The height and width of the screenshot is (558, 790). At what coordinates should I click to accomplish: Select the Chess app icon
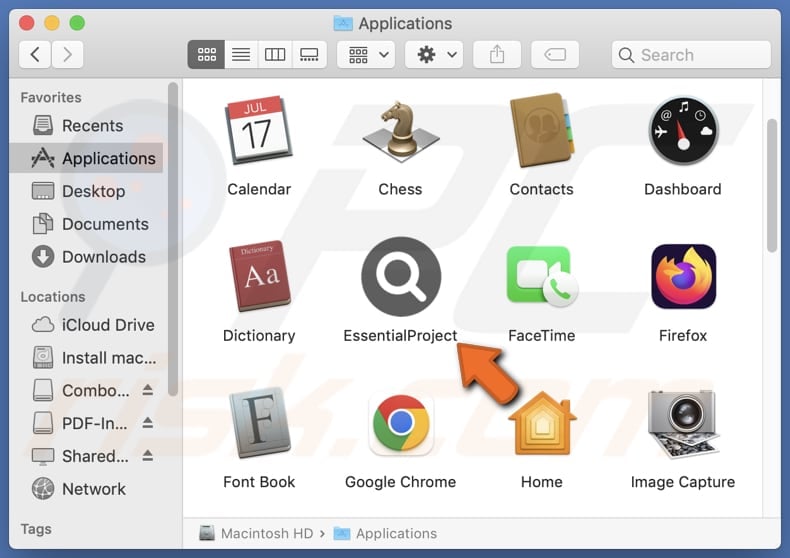401,131
